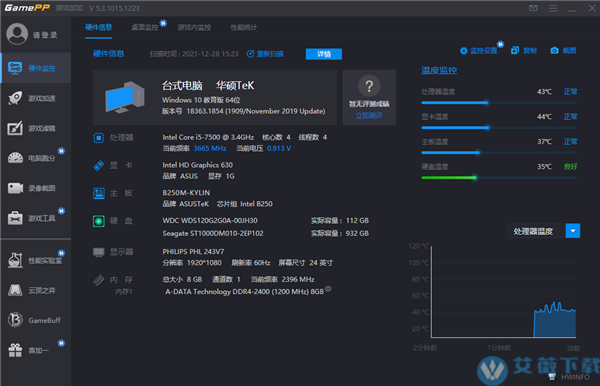The width and height of the screenshot is (600, 386).
Task: Open 录像截图 camera icon in sidebar
Action: coord(15,188)
